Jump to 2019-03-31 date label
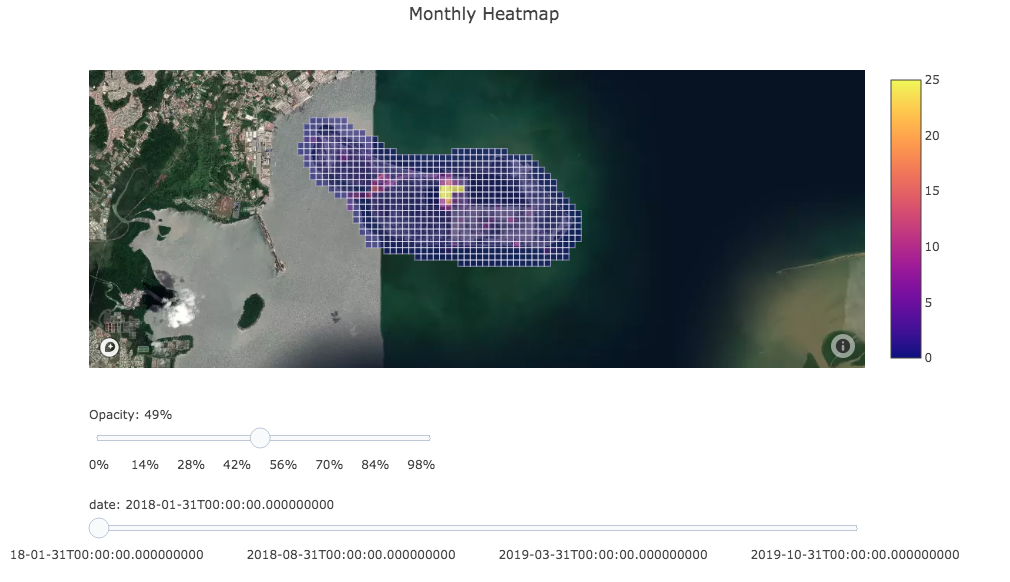The height and width of the screenshot is (582, 1010). point(603,555)
